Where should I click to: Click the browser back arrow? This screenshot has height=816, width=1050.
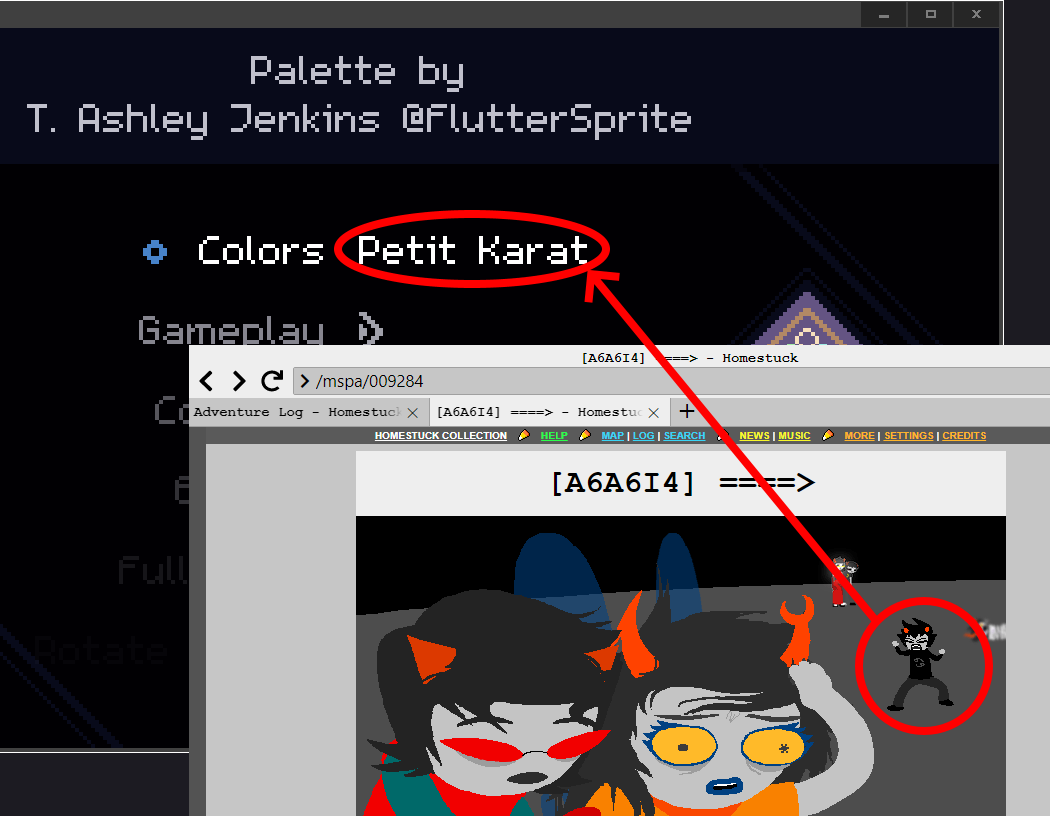point(207,381)
